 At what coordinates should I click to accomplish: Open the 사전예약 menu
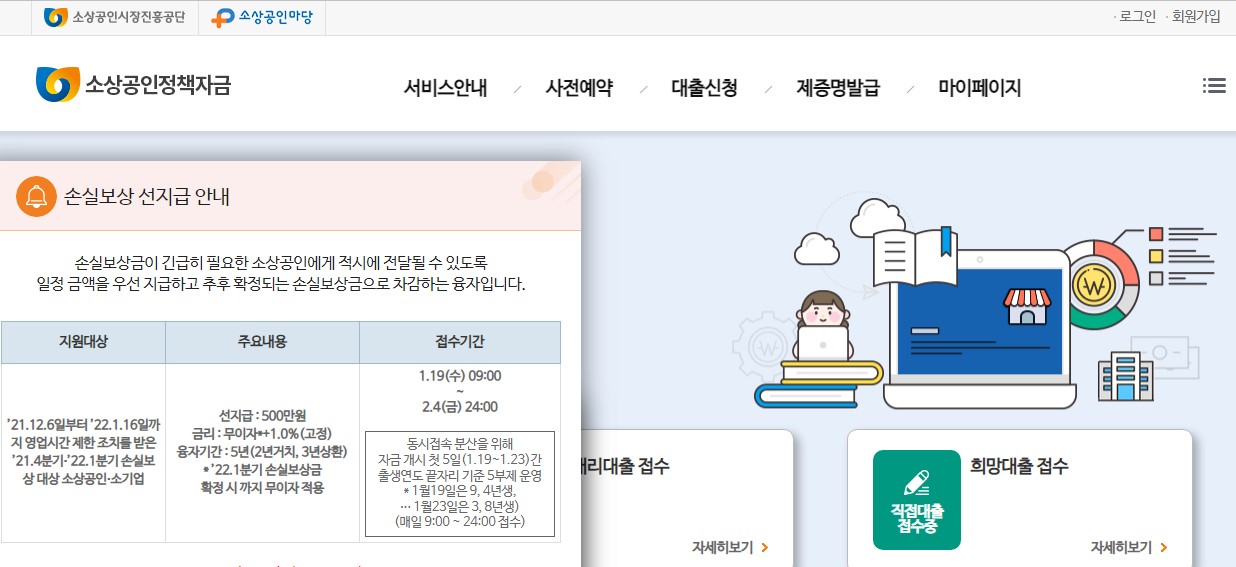click(579, 88)
